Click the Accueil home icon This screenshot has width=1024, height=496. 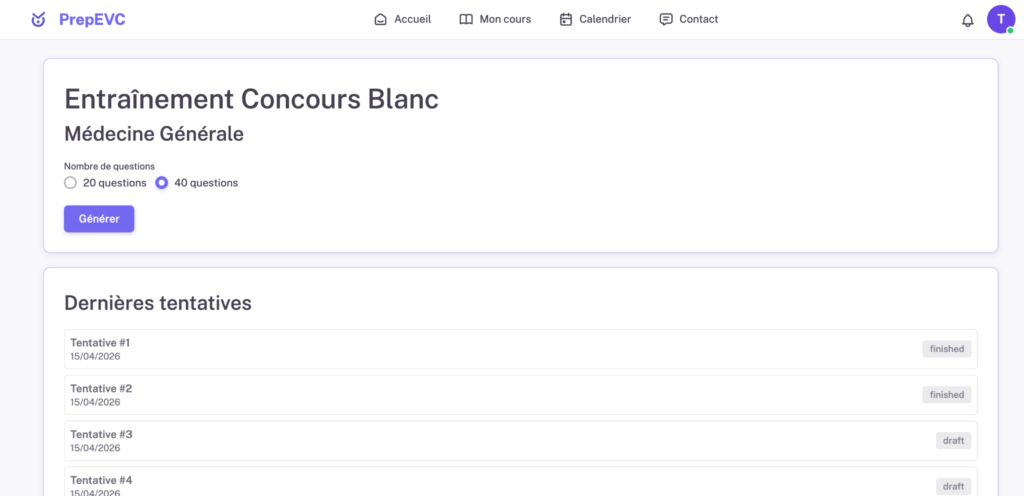click(x=380, y=19)
